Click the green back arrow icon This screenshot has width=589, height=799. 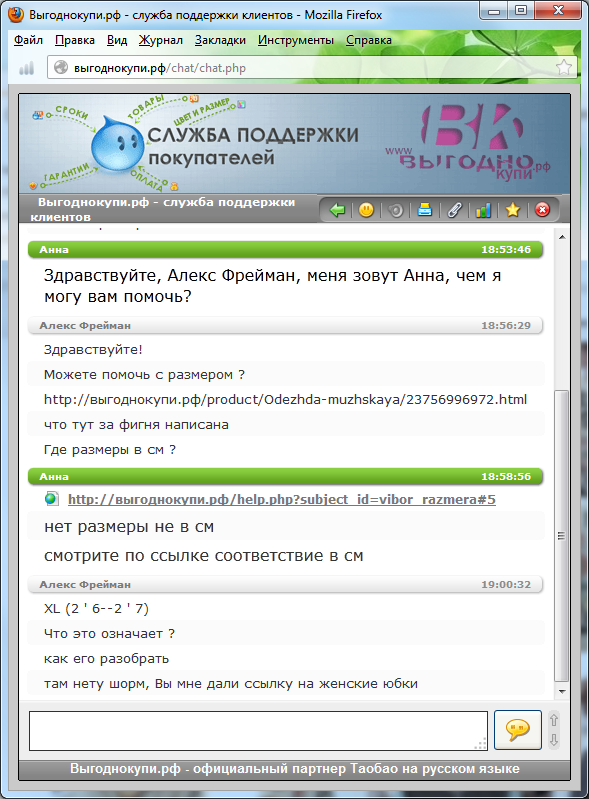[x=337, y=210]
